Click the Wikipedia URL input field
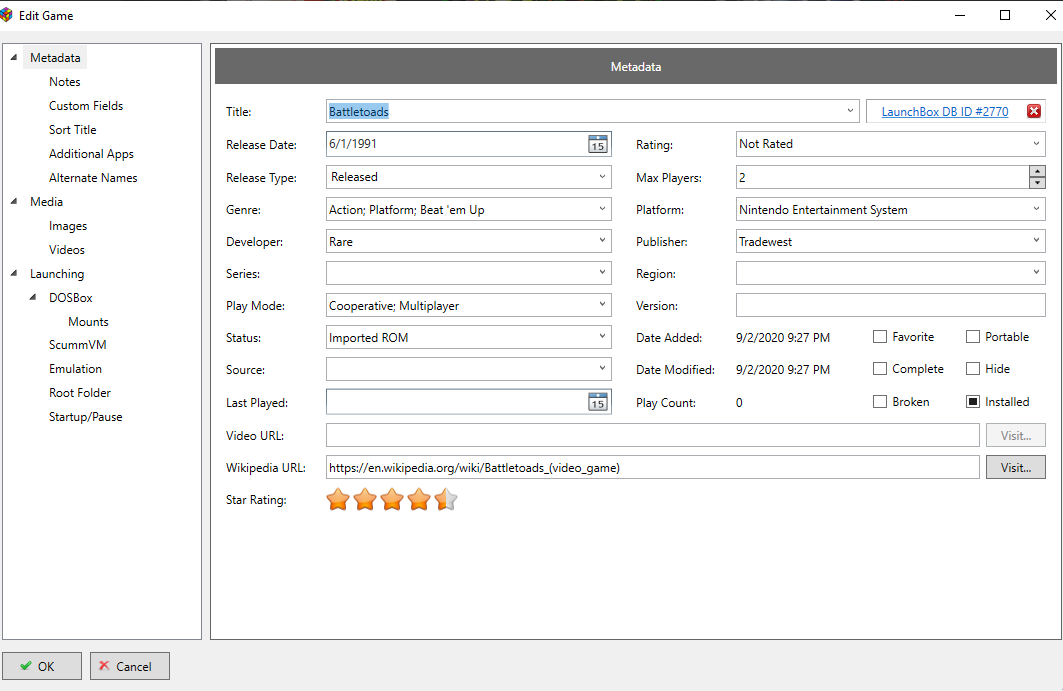Screen dimensions: 1063x691 tap(652, 467)
